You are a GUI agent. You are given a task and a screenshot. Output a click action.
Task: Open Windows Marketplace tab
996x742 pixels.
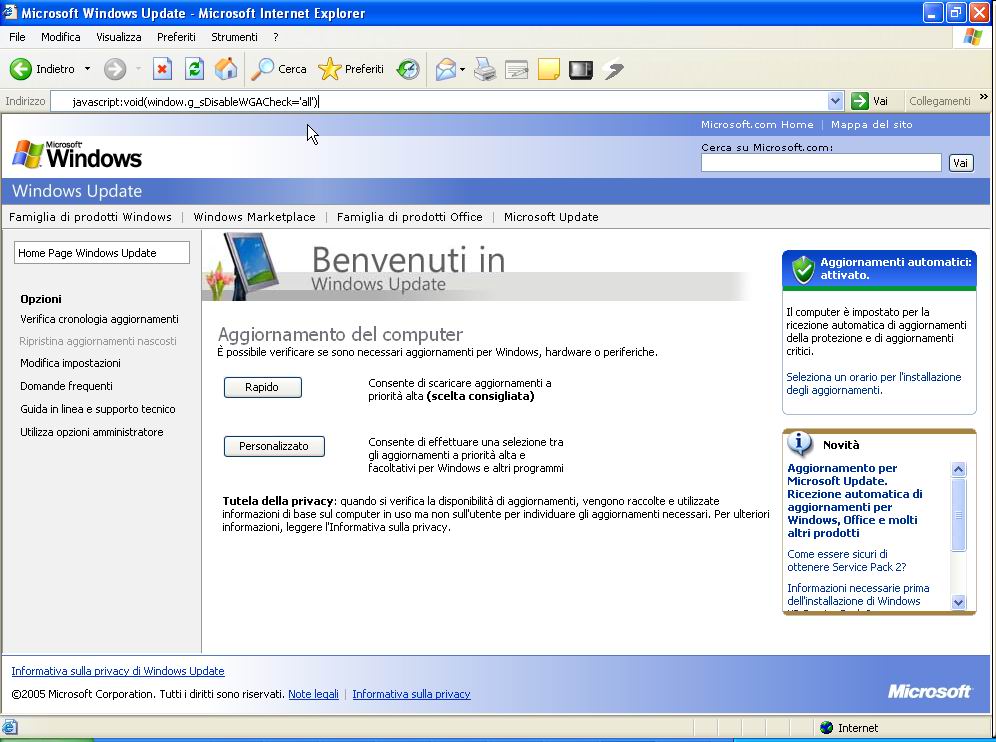[x=254, y=217]
